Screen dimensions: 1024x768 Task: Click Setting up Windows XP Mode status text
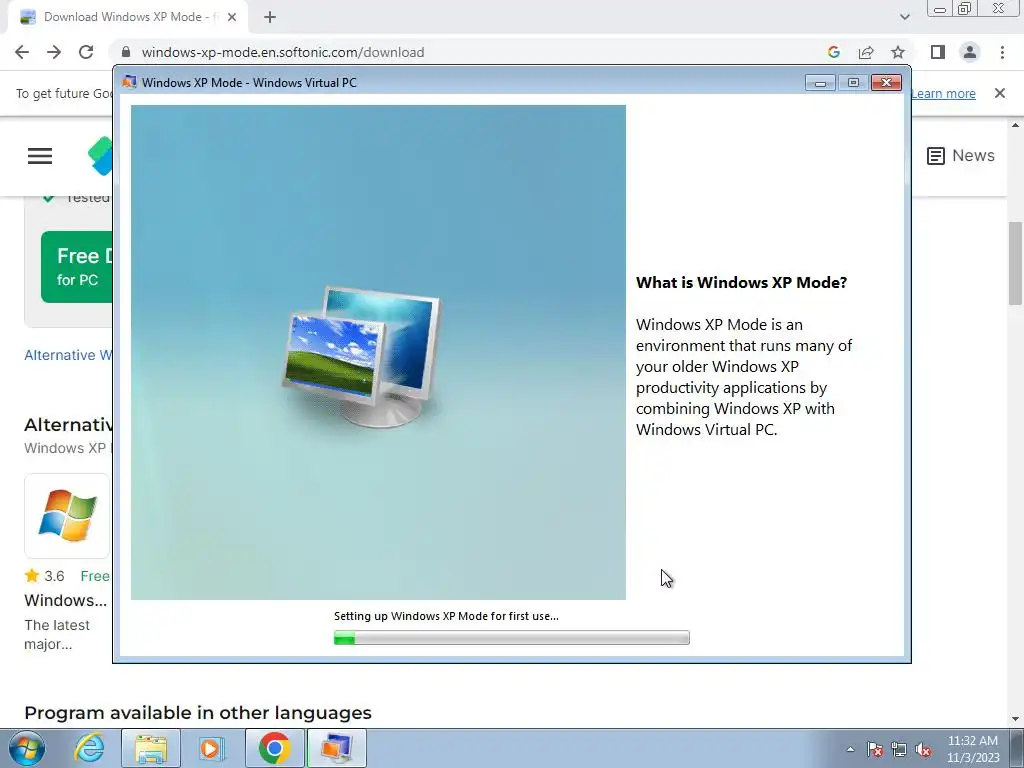tap(446, 616)
